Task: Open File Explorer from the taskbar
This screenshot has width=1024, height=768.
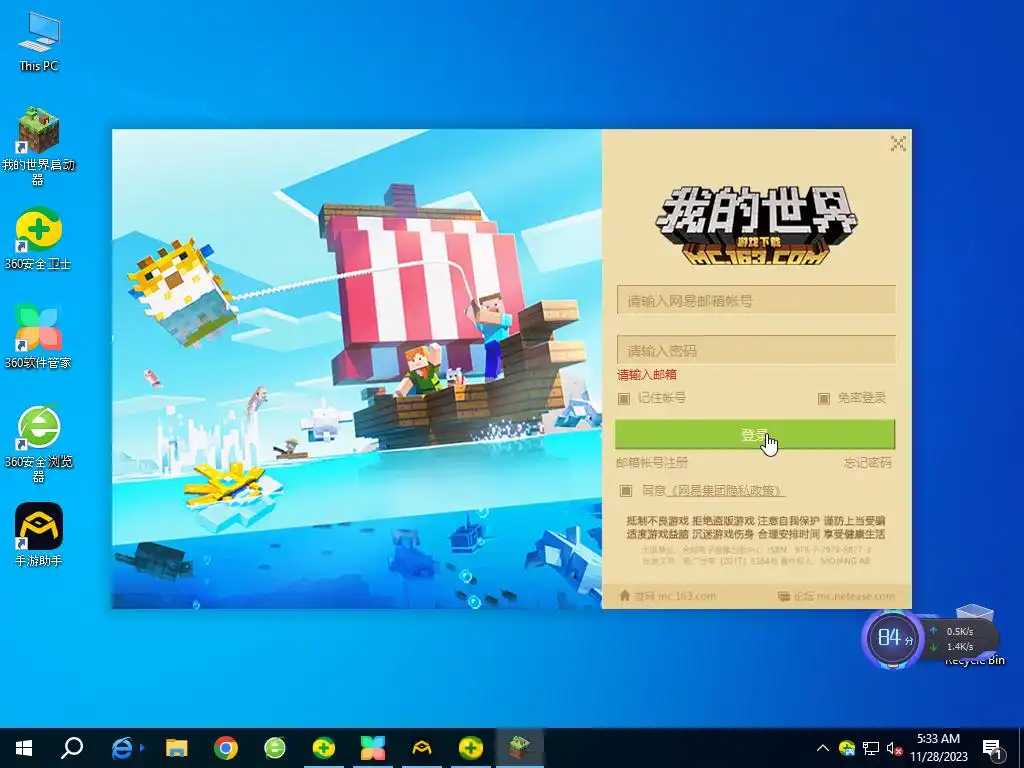Action: [x=176, y=748]
